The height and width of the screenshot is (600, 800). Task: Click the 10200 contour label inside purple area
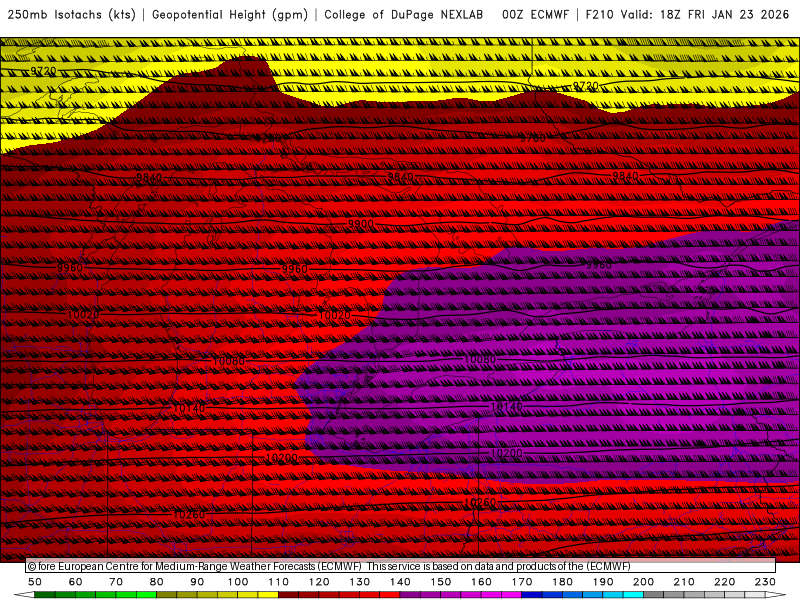click(x=507, y=453)
